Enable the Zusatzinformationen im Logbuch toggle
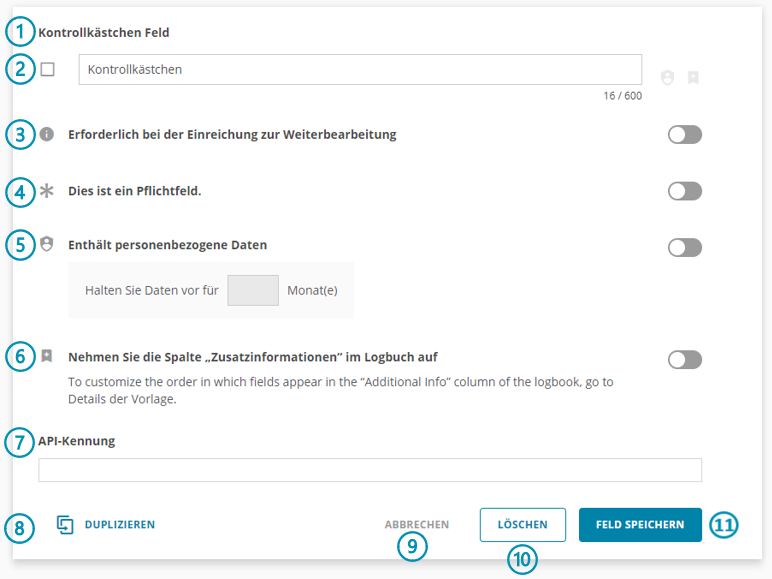 685,359
